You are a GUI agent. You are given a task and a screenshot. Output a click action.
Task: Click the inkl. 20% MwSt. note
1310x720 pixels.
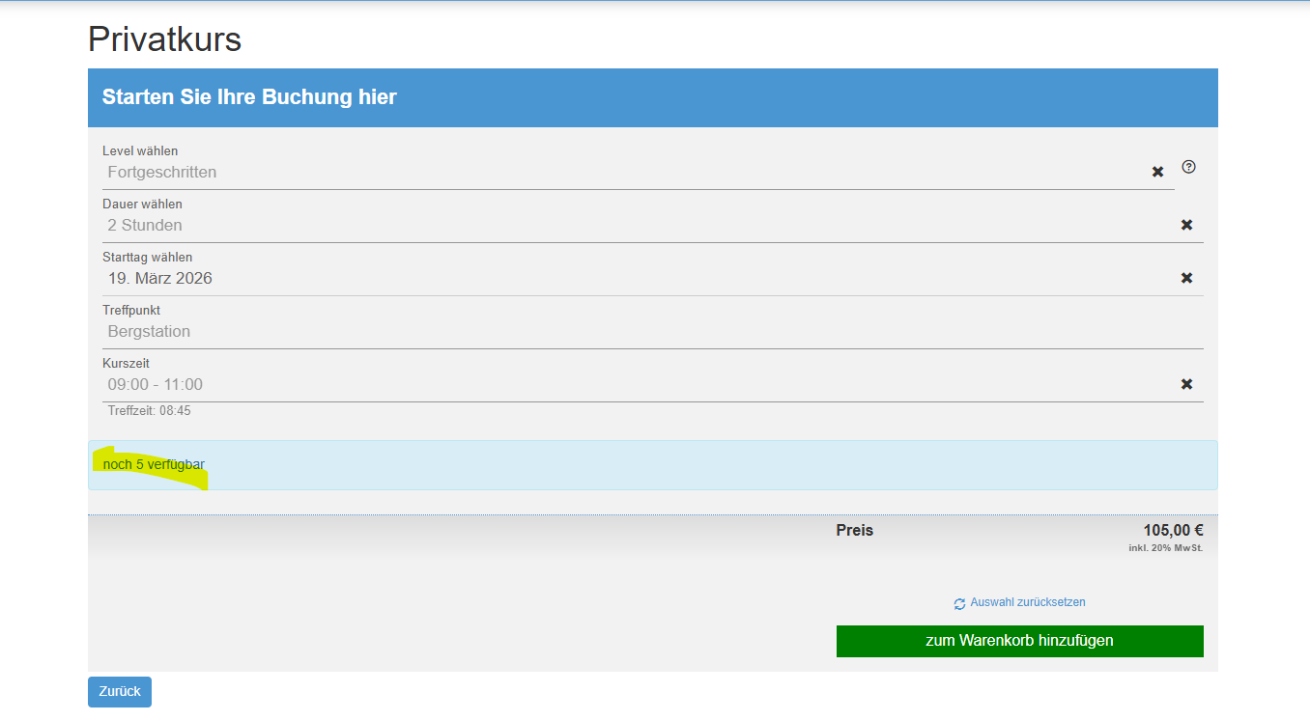click(x=1165, y=548)
